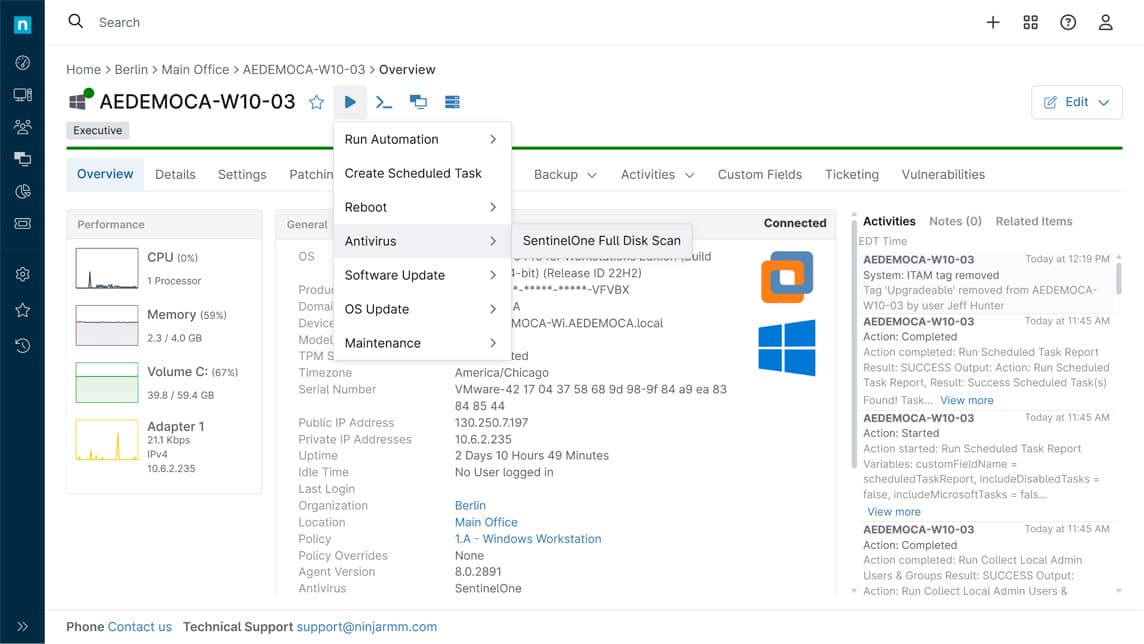Open the Administration gear in sidebar
1144x644 pixels.
click(22, 274)
